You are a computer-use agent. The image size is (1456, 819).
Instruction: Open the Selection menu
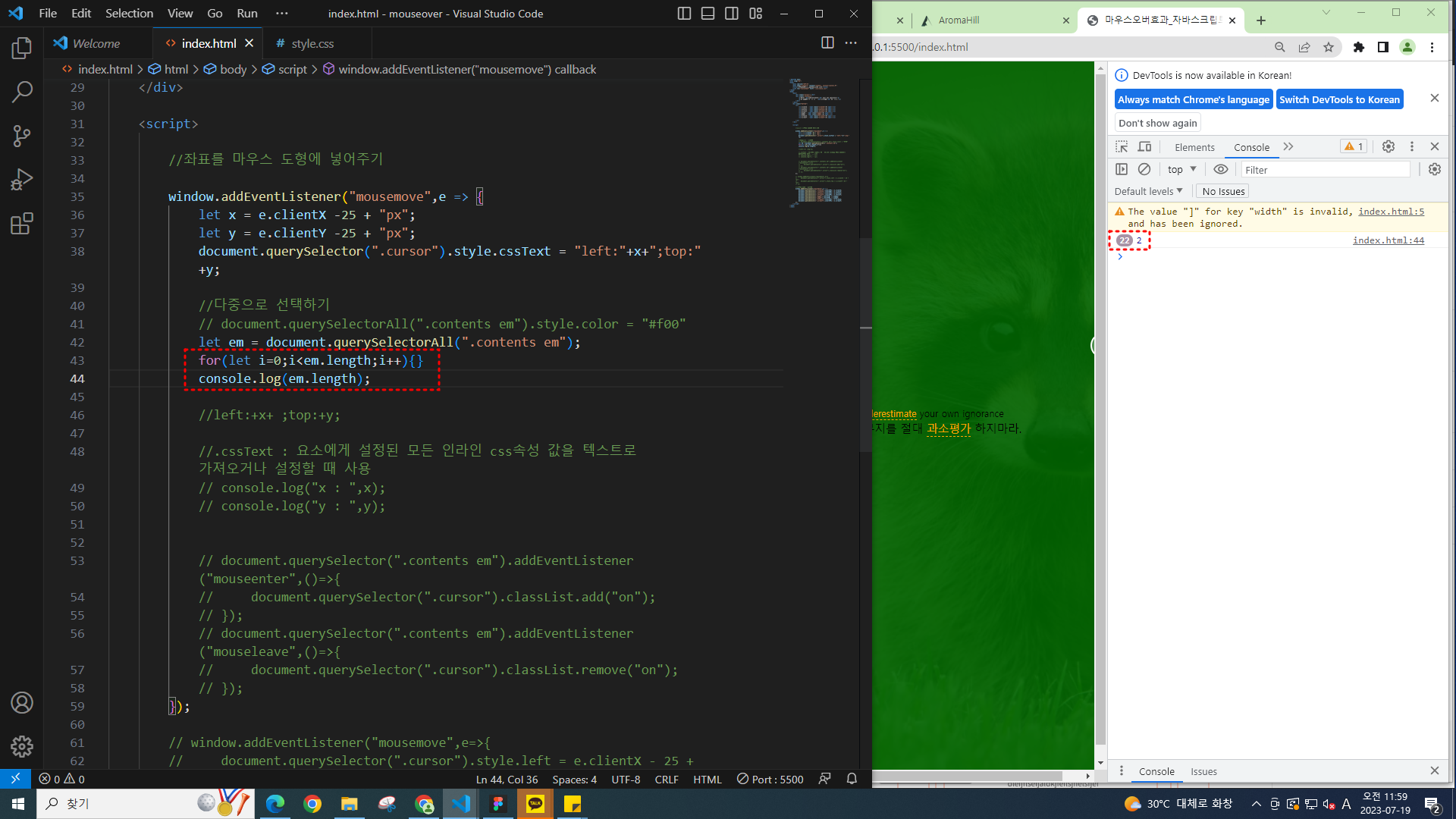129,13
